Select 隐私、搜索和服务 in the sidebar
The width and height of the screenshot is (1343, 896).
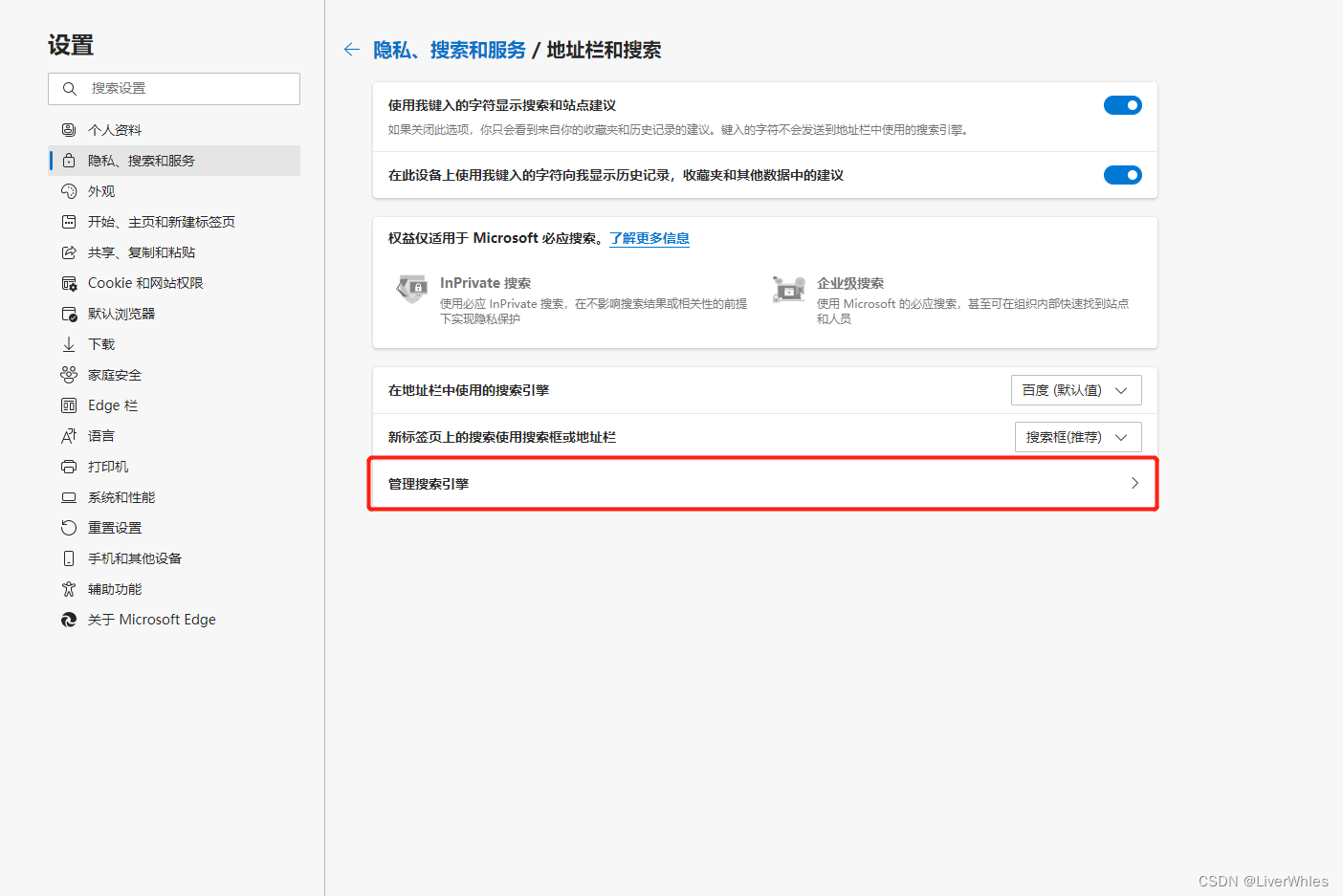tap(174, 161)
